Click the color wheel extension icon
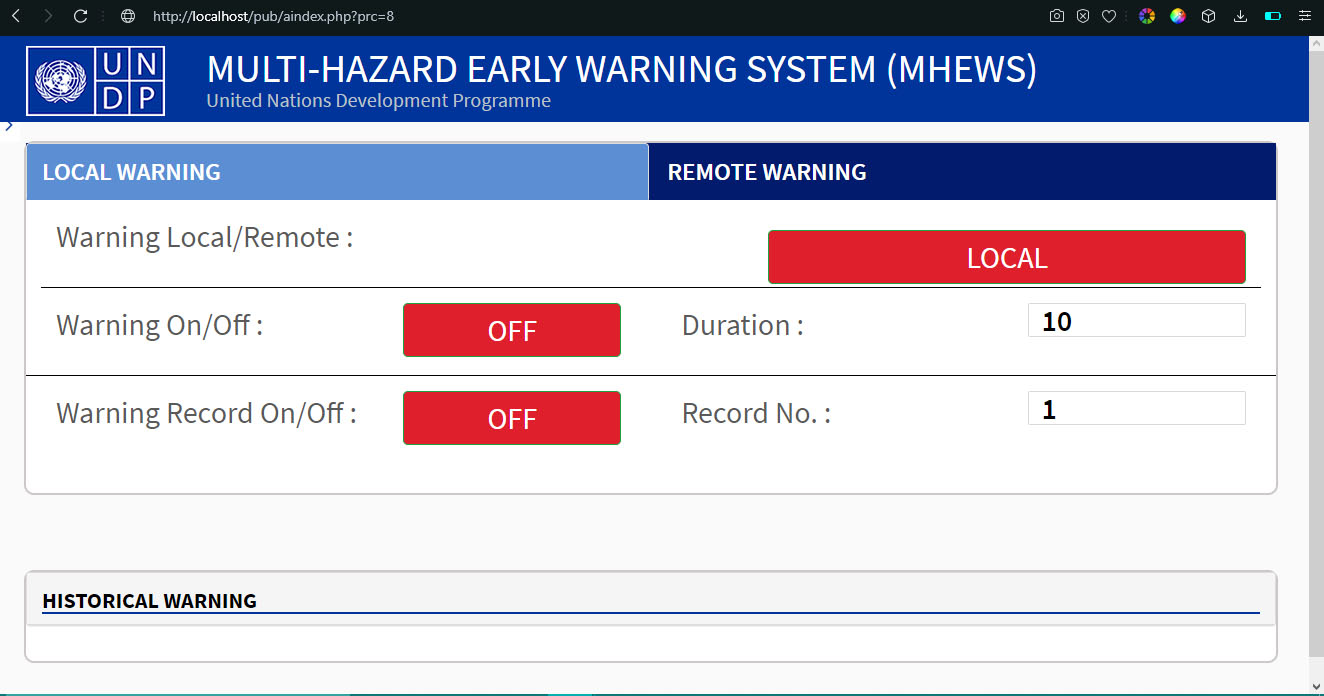The width and height of the screenshot is (1324, 696). click(x=1147, y=16)
